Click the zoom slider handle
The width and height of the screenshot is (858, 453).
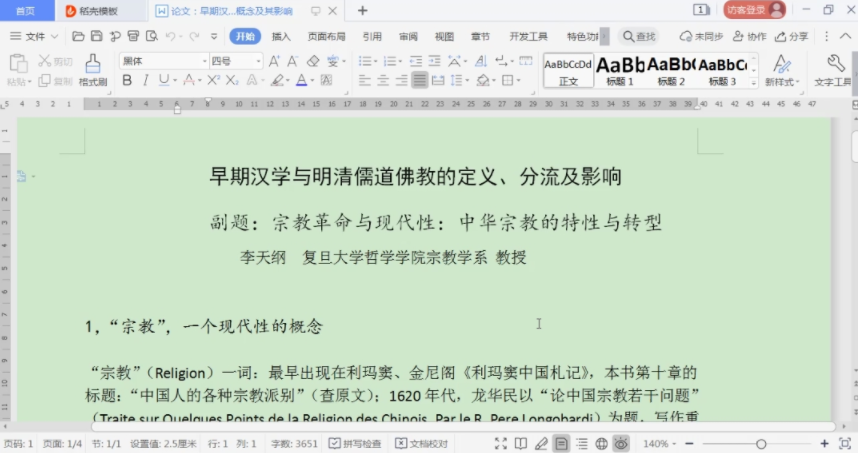761,444
